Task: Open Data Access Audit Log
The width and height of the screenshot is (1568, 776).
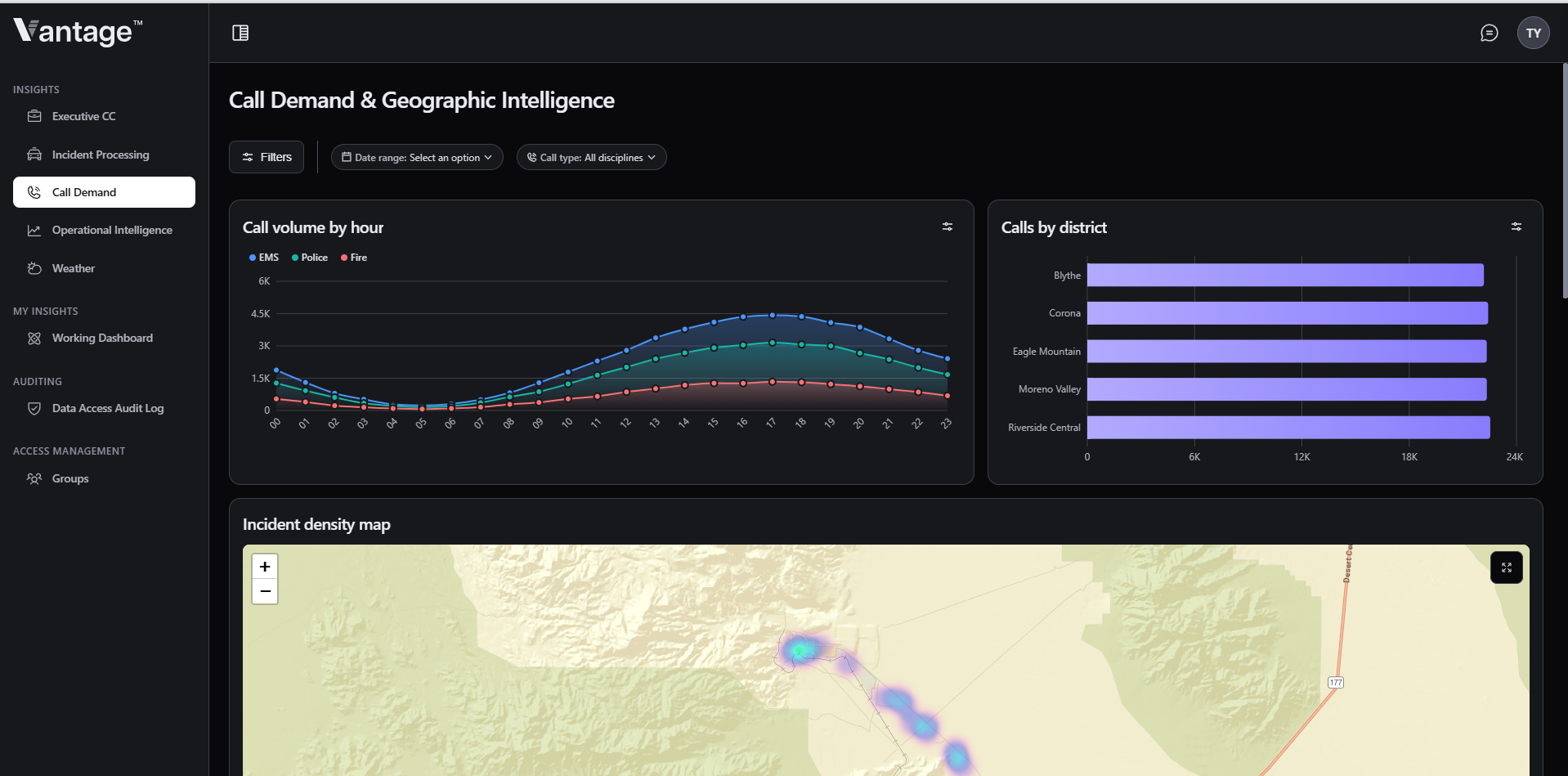Action: [104, 408]
